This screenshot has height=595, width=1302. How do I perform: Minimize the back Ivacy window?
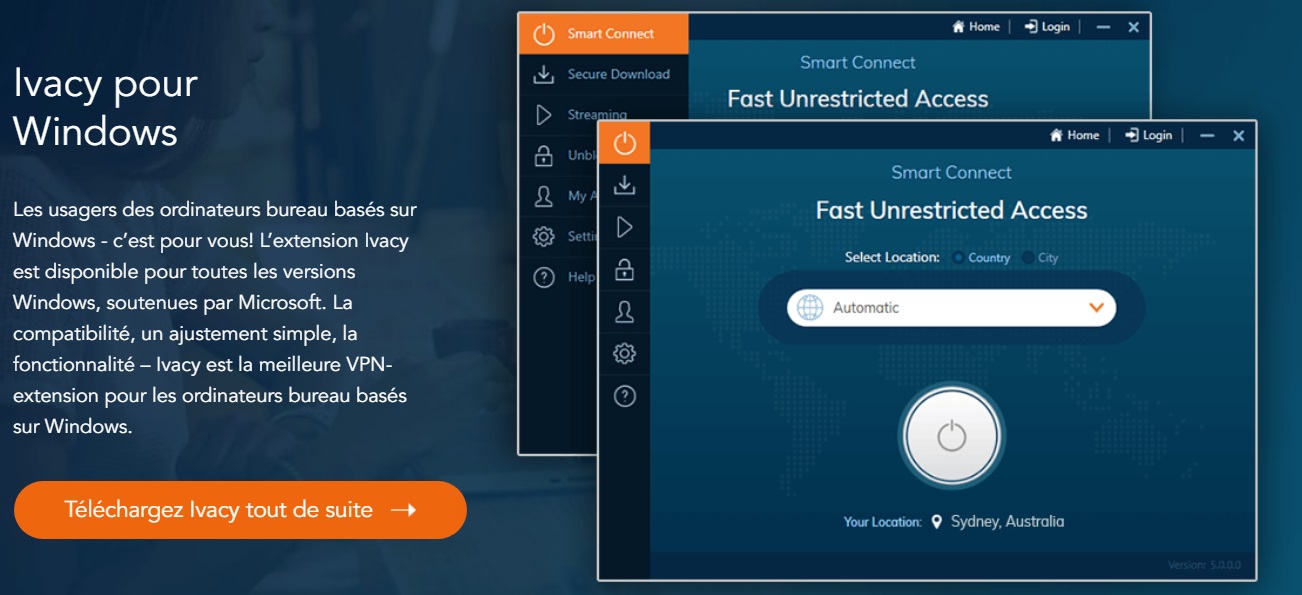(x=1103, y=28)
